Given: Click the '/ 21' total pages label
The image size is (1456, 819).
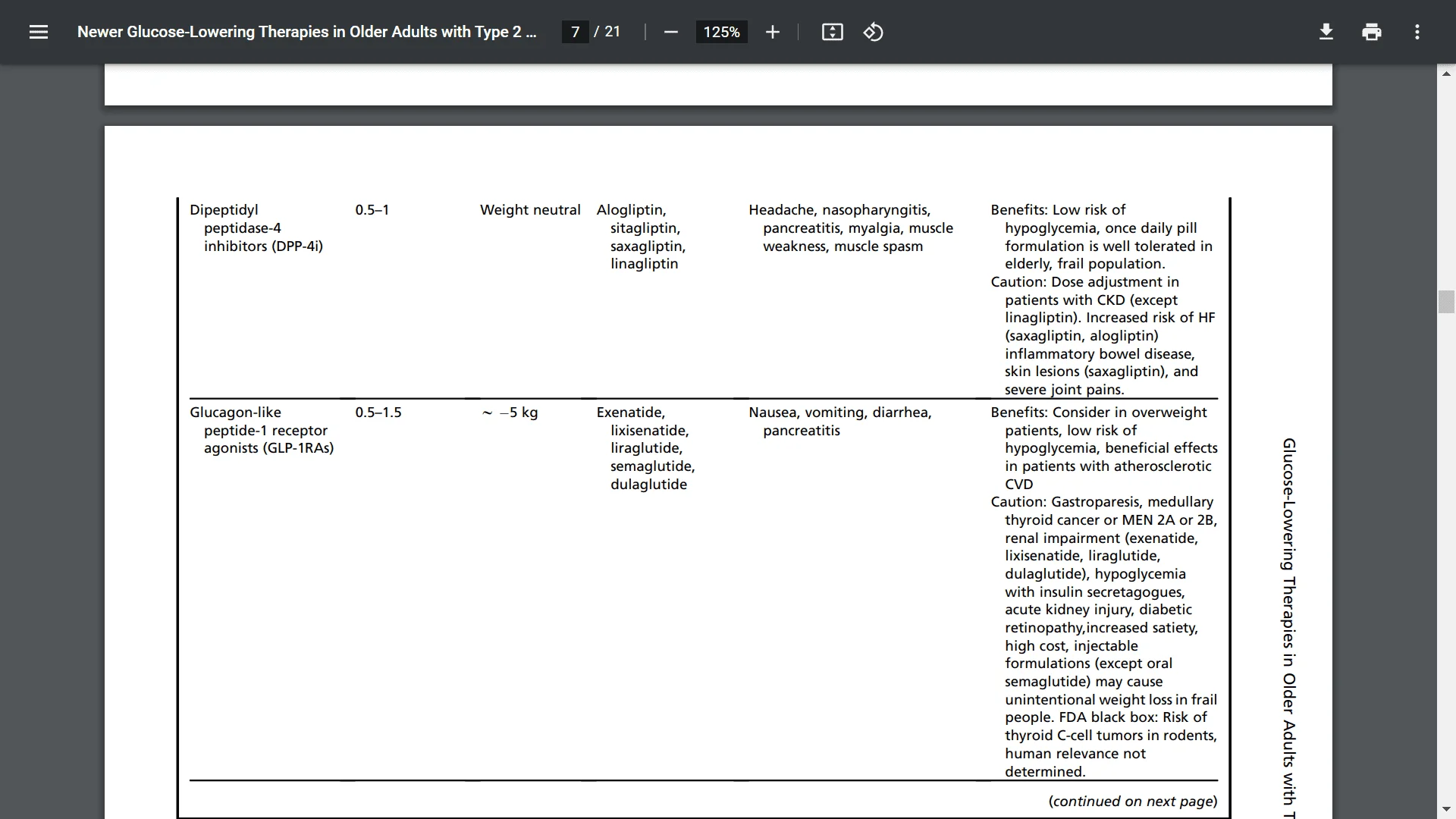Looking at the screenshot, I should (x=607, y=32).
